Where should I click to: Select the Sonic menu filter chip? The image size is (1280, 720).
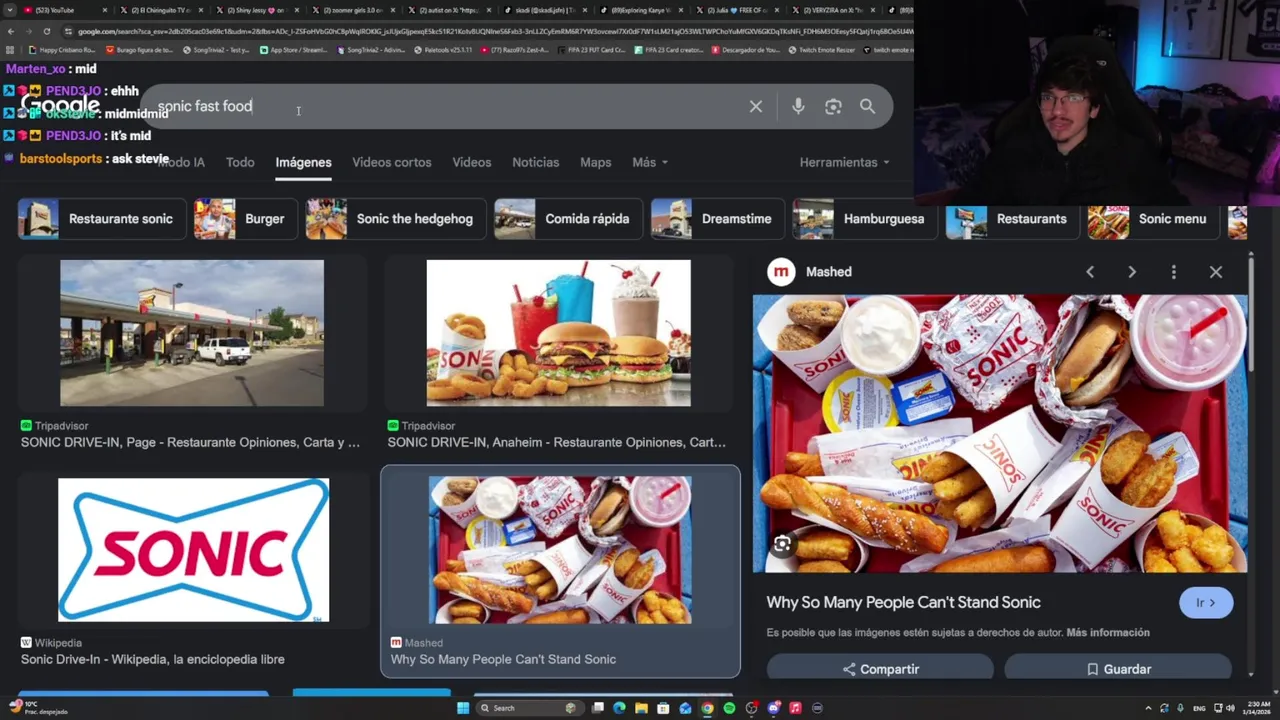point(1154,219)
